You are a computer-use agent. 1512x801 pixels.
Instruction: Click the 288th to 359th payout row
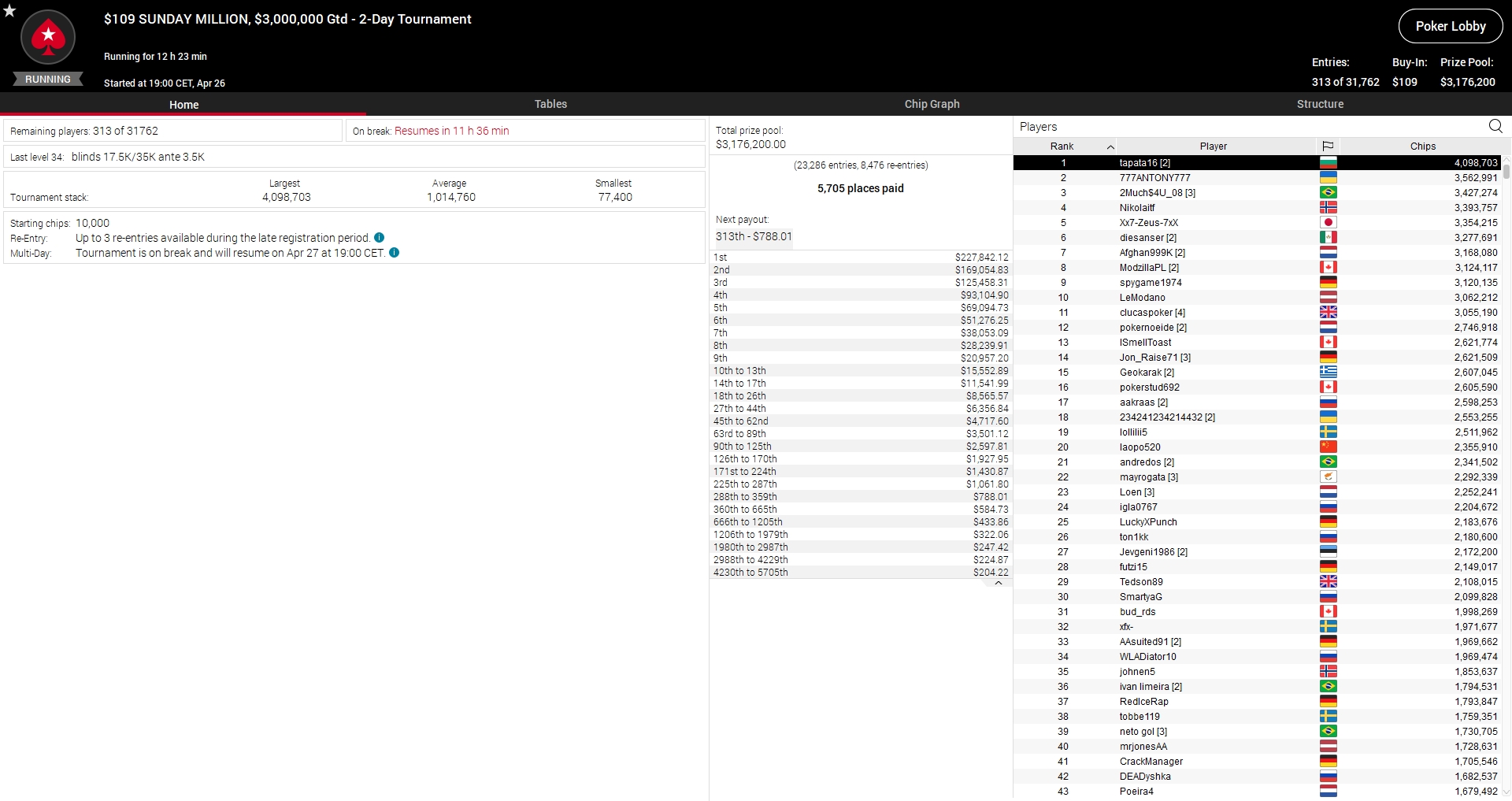pyautogui.click(x=861, y=497)
